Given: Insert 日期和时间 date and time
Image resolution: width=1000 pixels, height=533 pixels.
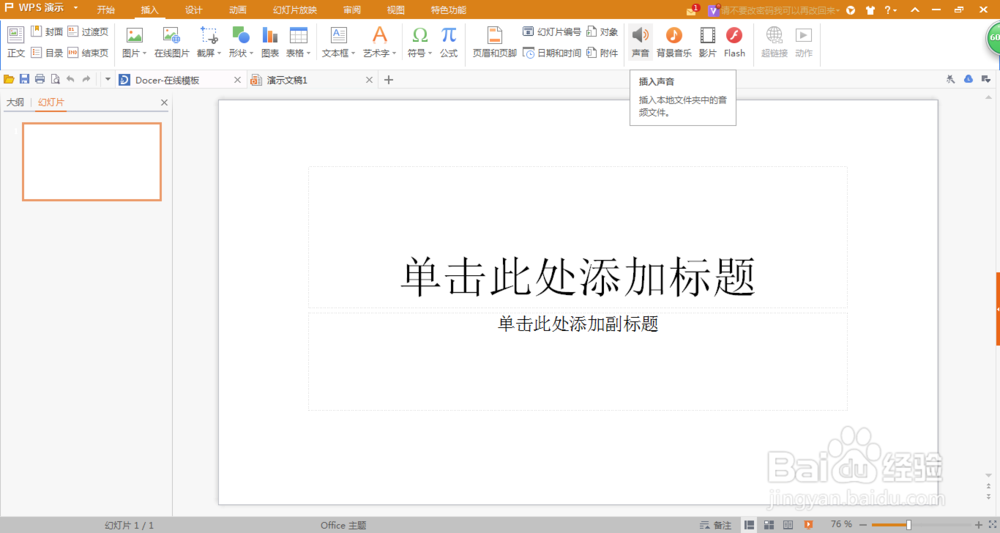Looking at the screenshot, I should 552,53.
